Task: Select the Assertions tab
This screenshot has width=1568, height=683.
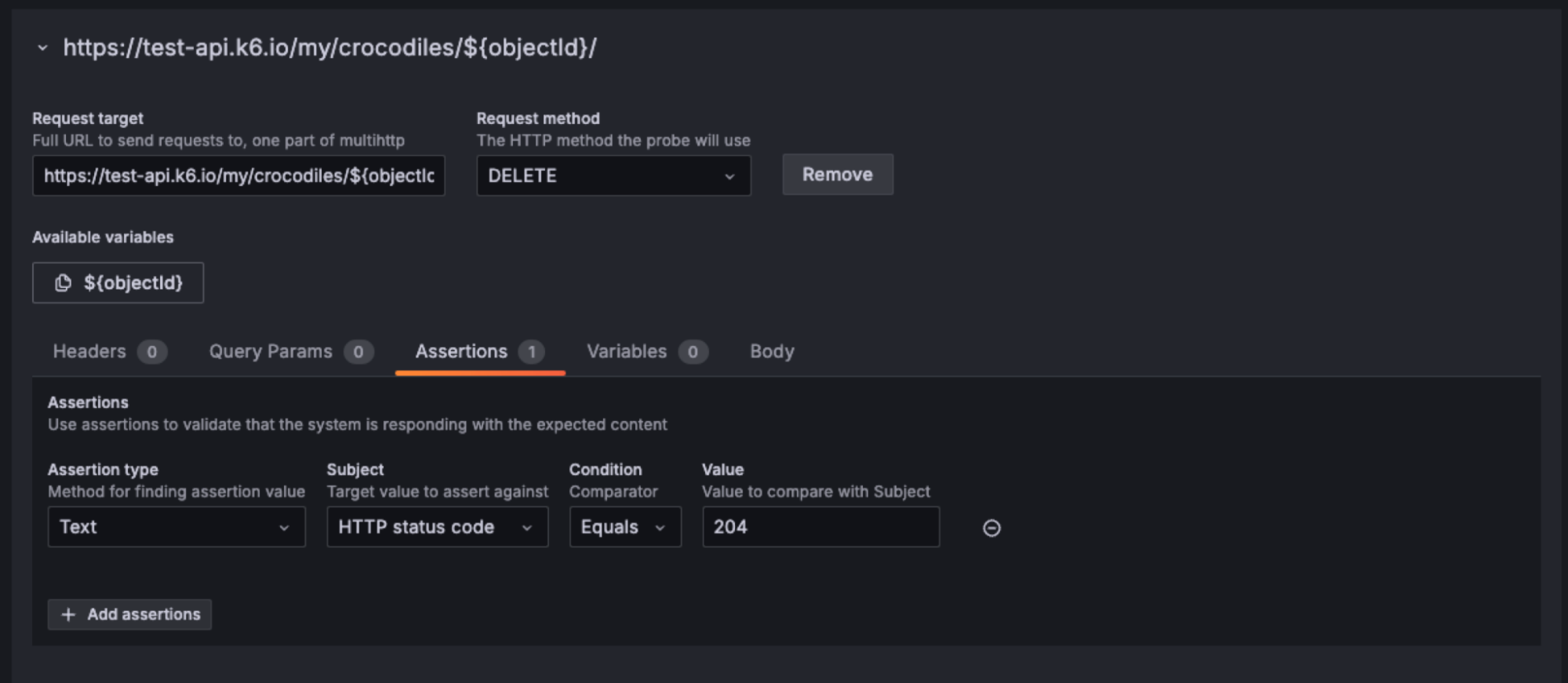Action: (x=461, y=351)
